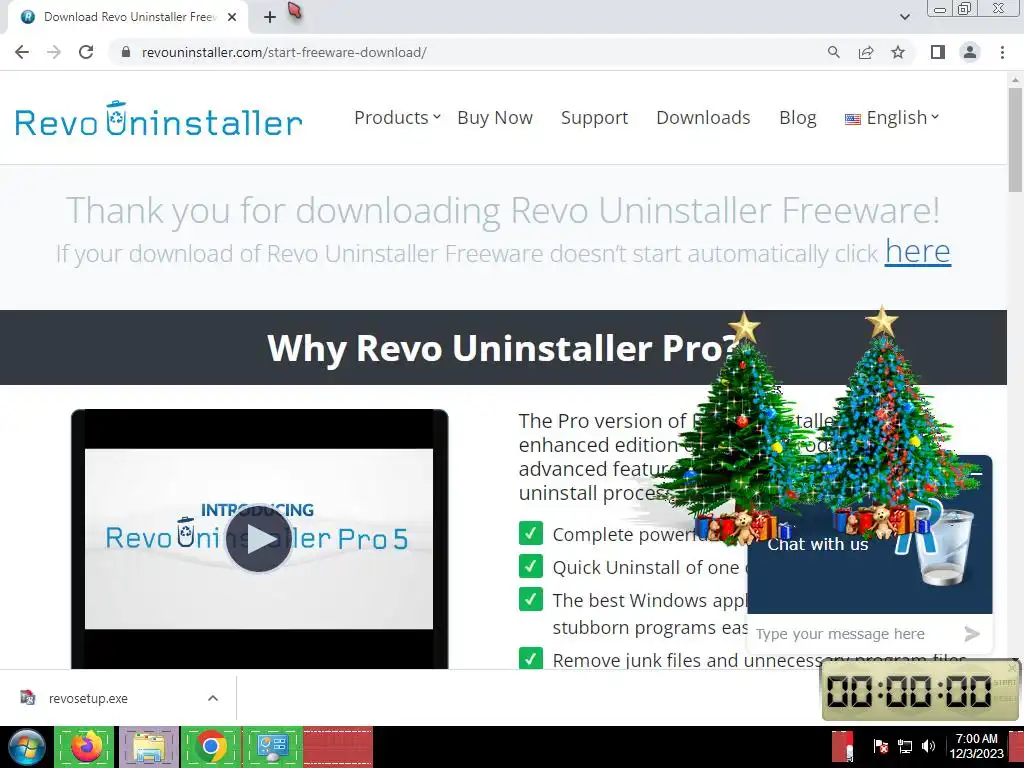Expand the tab search chevron
The width and height of the screenshot is (1024, 768).
[x=904, y=17]
